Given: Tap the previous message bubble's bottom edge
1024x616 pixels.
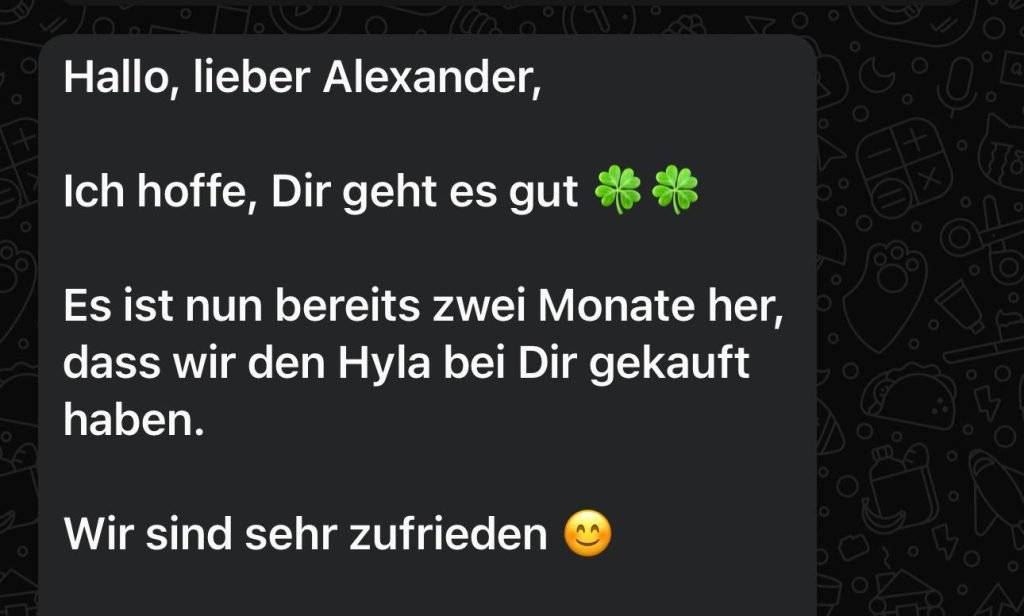Looking at the screenshot, I should [x=509, y=3].
